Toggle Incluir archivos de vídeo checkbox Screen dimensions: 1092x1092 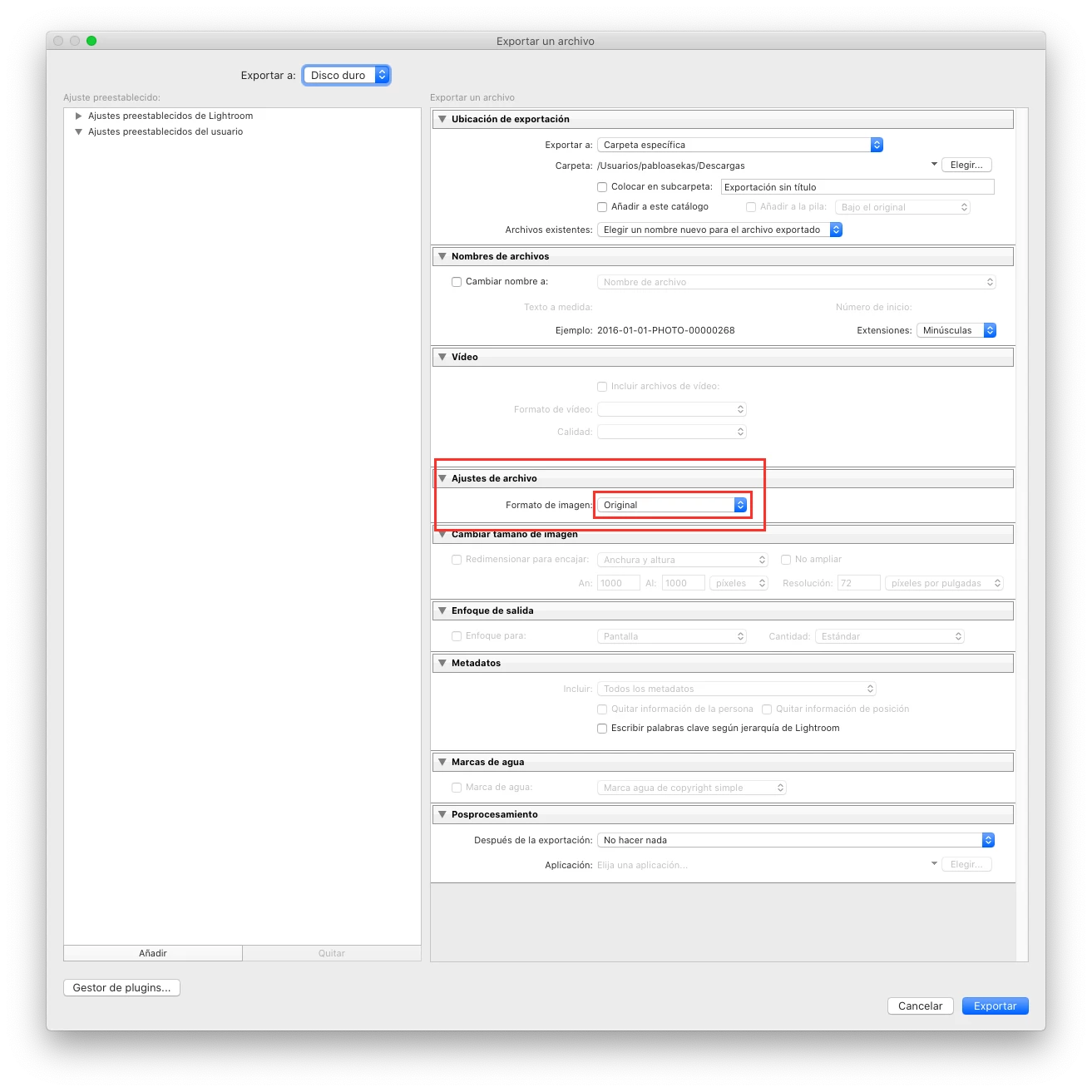[x=602, y=387]
